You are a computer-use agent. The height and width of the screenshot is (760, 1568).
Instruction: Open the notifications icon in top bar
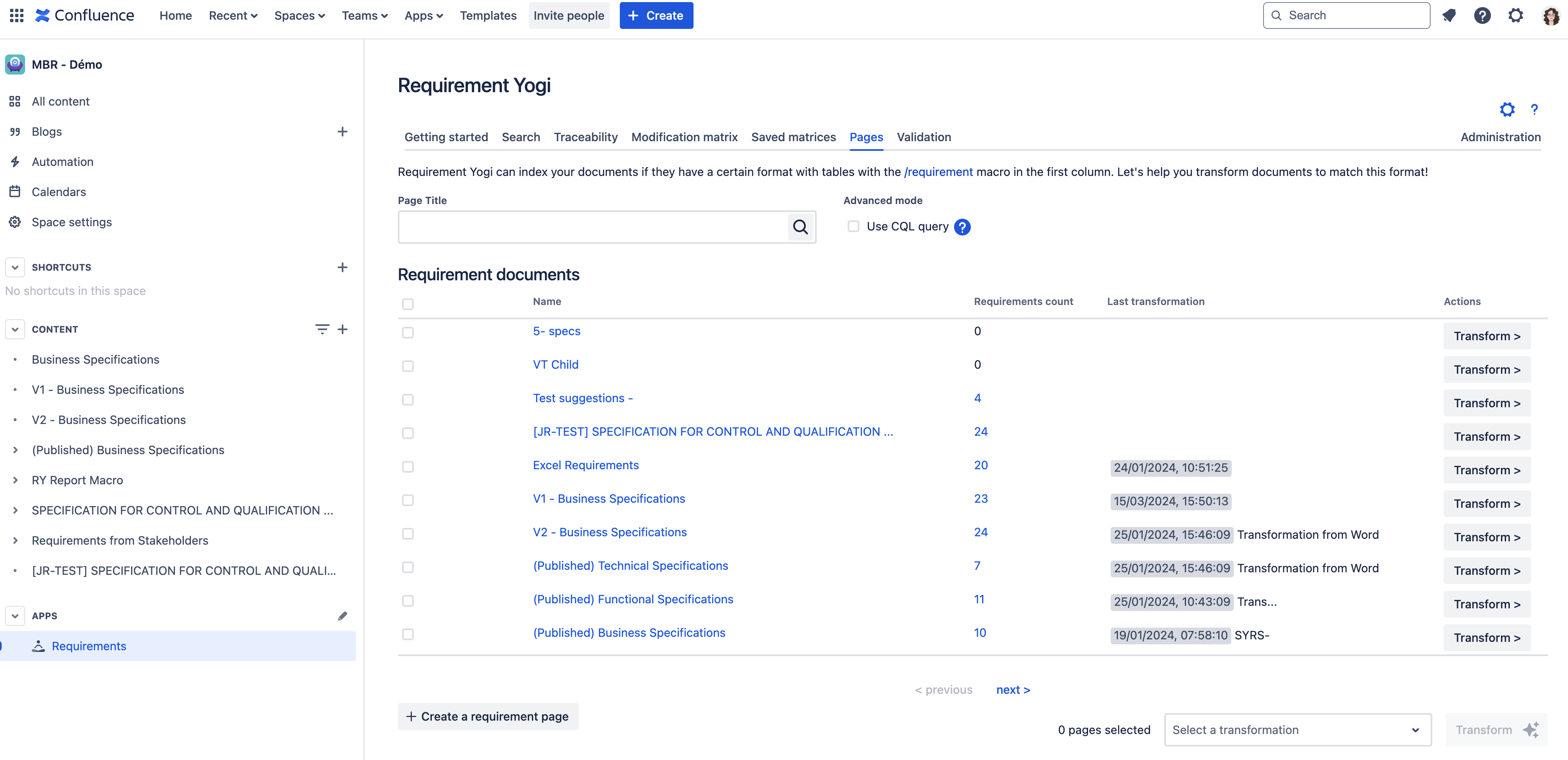[x=1449, y=15]
